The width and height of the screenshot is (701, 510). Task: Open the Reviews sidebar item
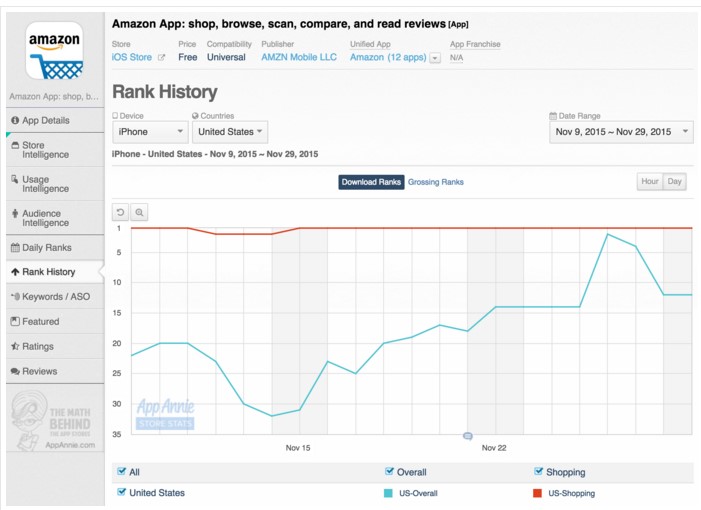tap(55, 371)
